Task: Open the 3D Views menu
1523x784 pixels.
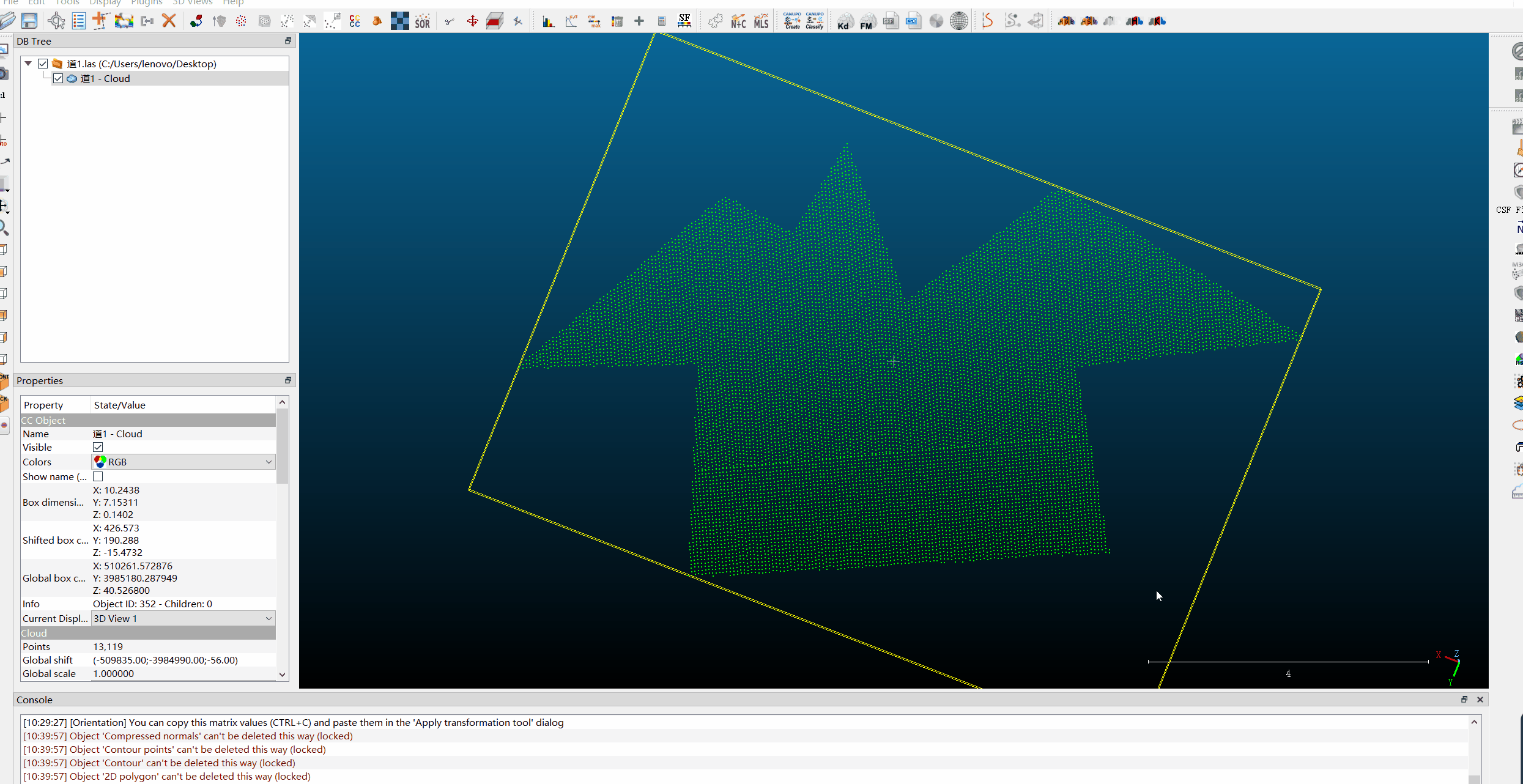Action: [192, 2]
